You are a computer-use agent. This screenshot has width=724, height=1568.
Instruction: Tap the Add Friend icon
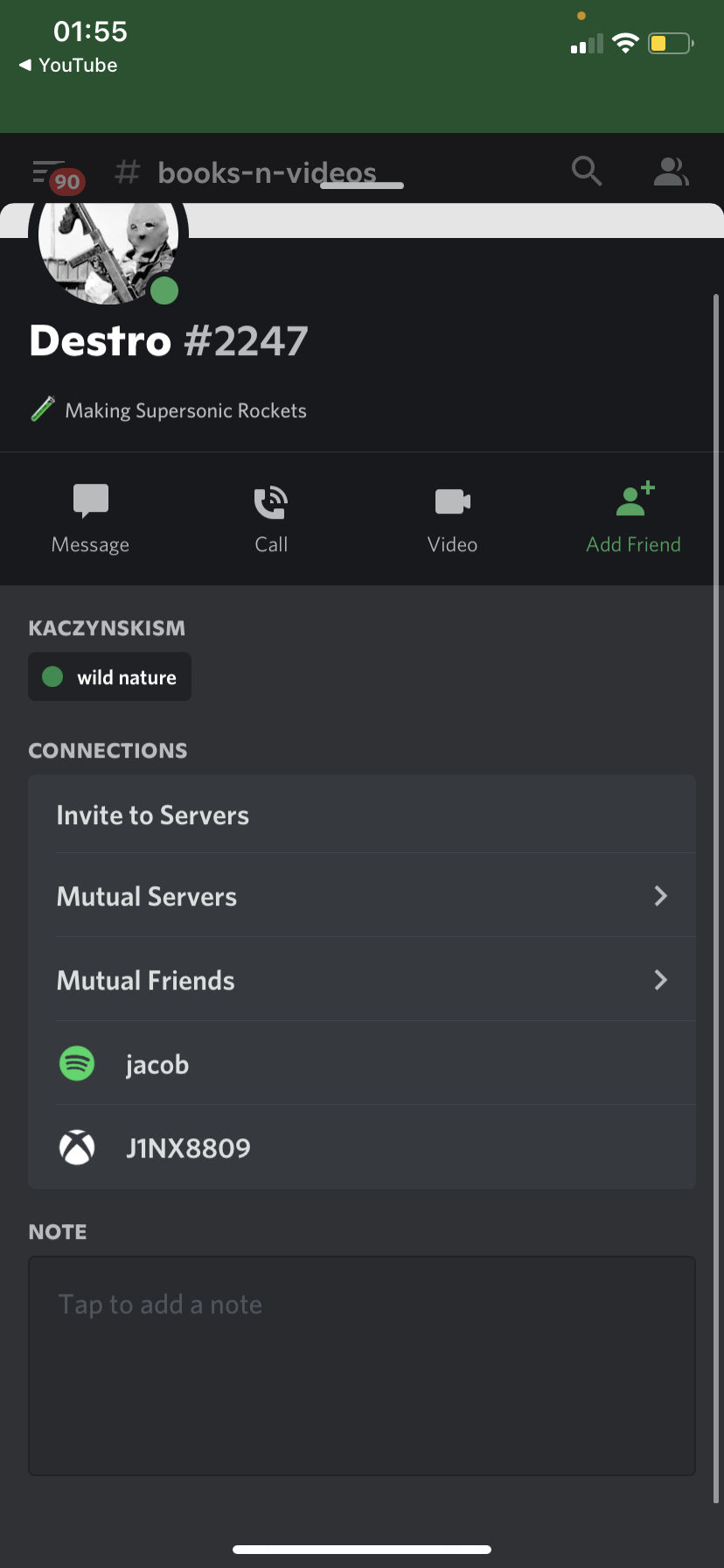pyautogui.click(x=634, y=500)
